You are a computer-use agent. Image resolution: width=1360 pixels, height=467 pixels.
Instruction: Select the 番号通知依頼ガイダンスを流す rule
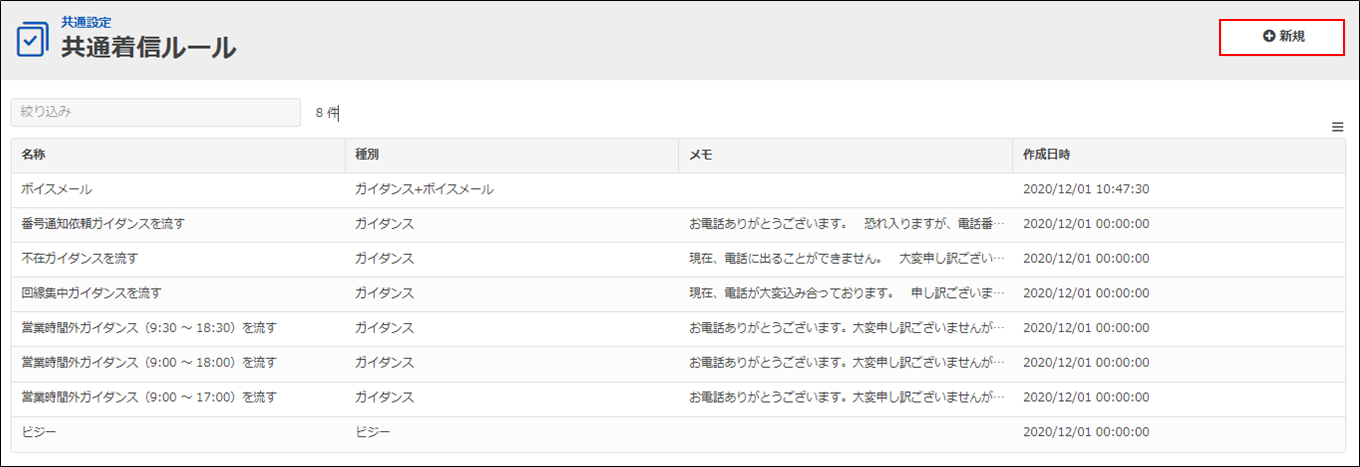[103, 224]
